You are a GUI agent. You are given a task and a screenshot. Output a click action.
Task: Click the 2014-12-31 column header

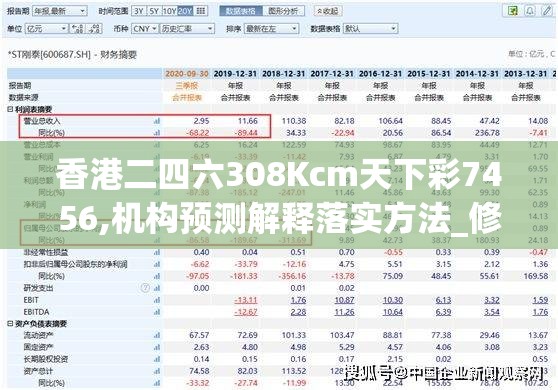click(x=477, y=74)
